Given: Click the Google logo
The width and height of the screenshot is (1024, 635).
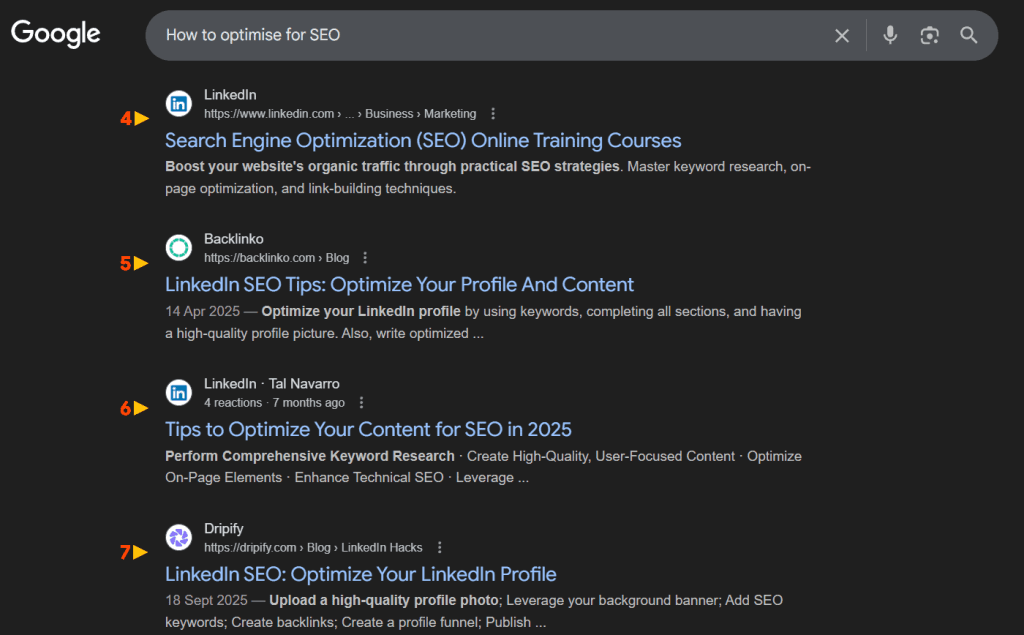Looking at the screenshot, I should (55, 33).
